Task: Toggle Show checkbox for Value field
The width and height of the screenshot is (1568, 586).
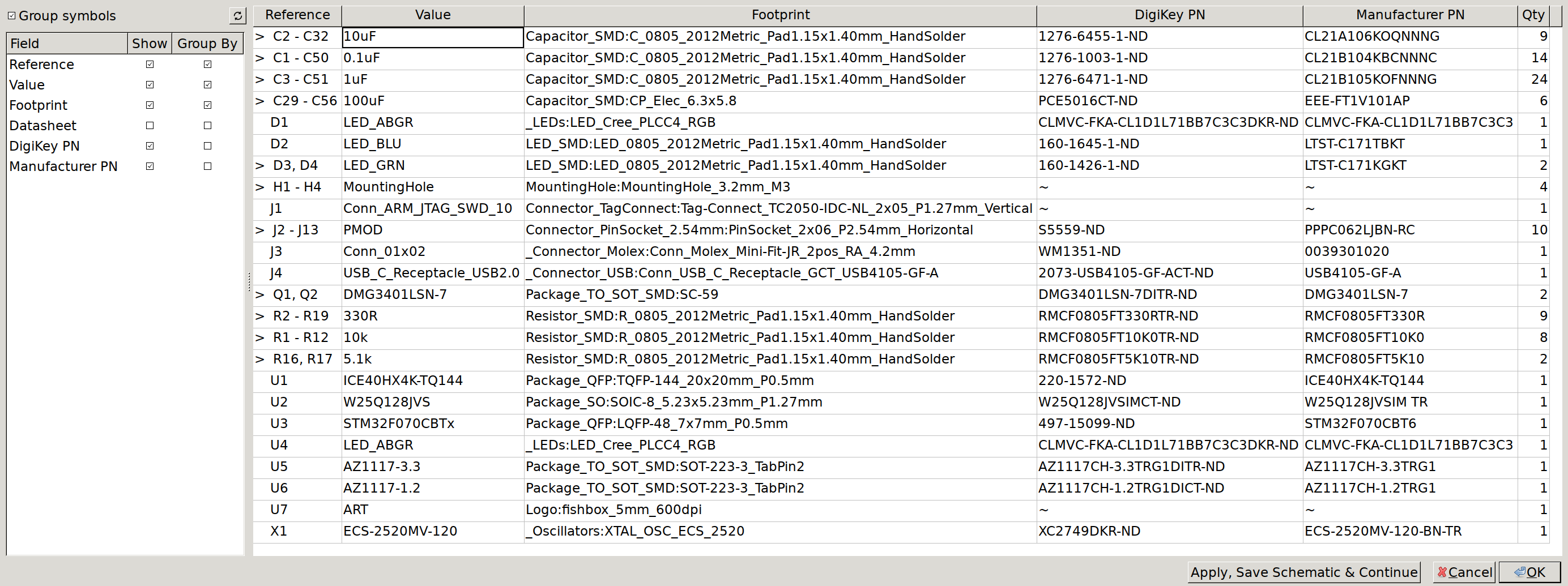Action: pos(150,84)
